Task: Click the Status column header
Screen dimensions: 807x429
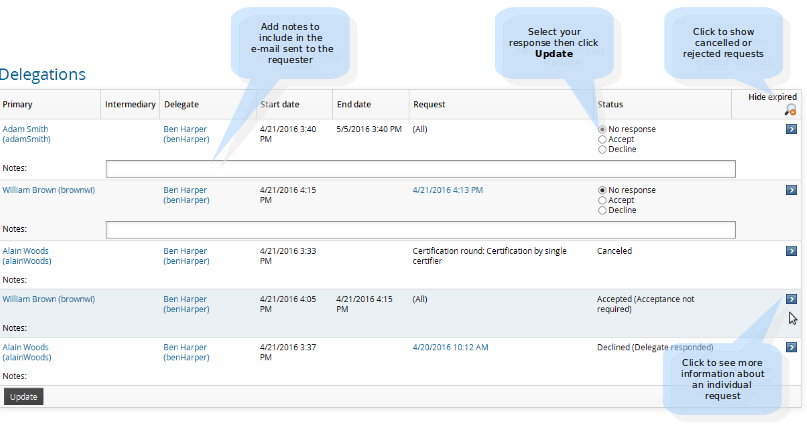Action: pos(611,104)
